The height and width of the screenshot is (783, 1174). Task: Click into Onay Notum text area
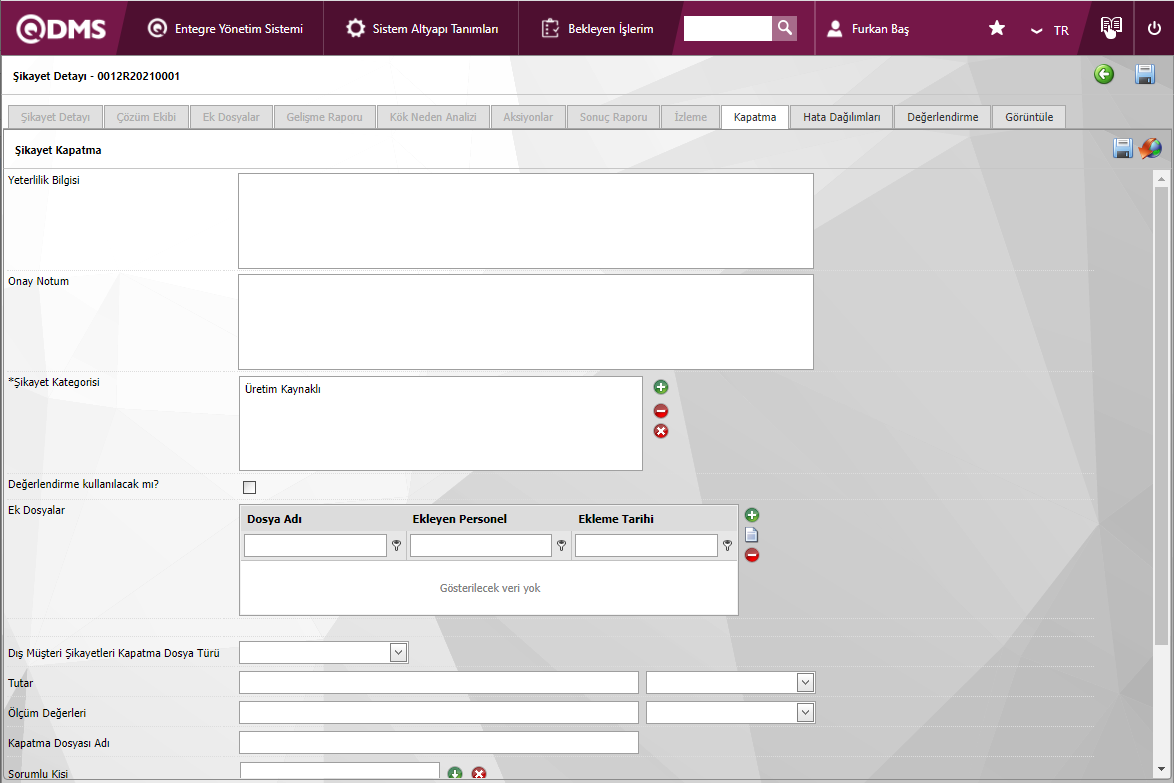click(x=526, y=322)
